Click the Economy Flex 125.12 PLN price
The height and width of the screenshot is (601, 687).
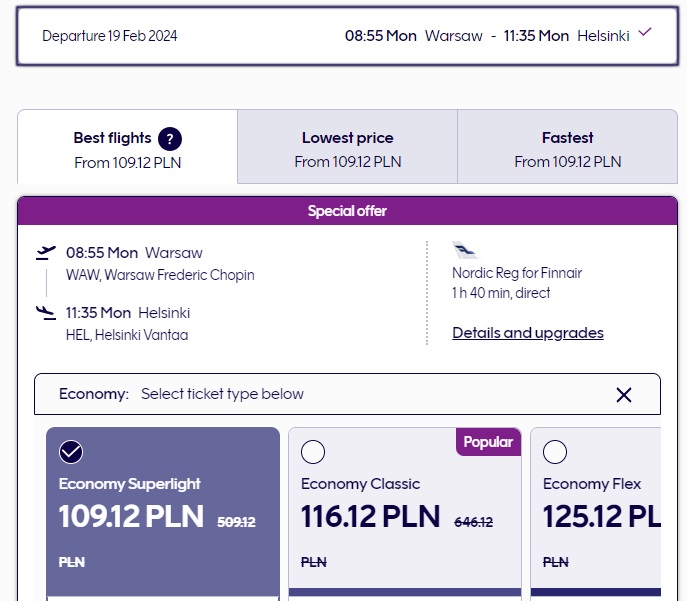click(601, 516)
